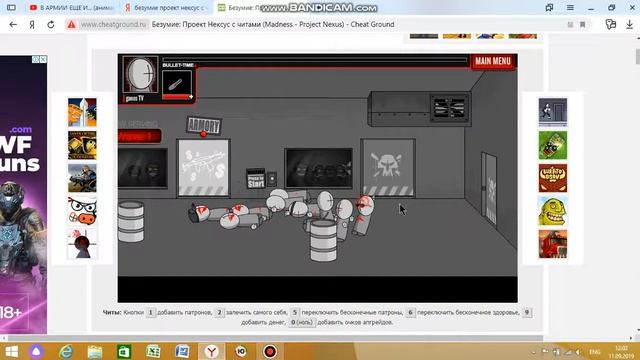Open the right red logo game thumbnail

pos(553,178)
